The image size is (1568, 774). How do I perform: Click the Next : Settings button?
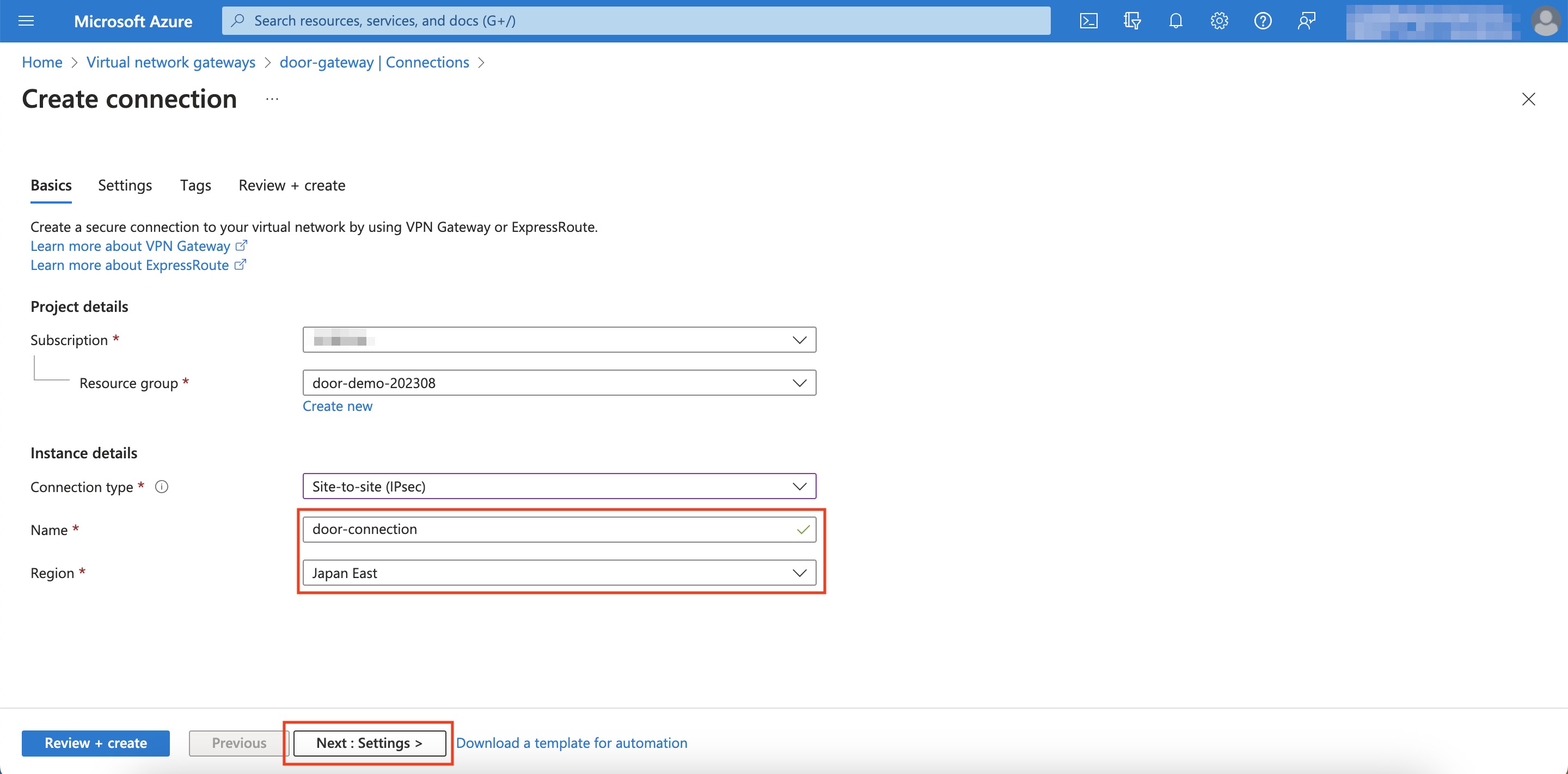(x=368, y=742)
